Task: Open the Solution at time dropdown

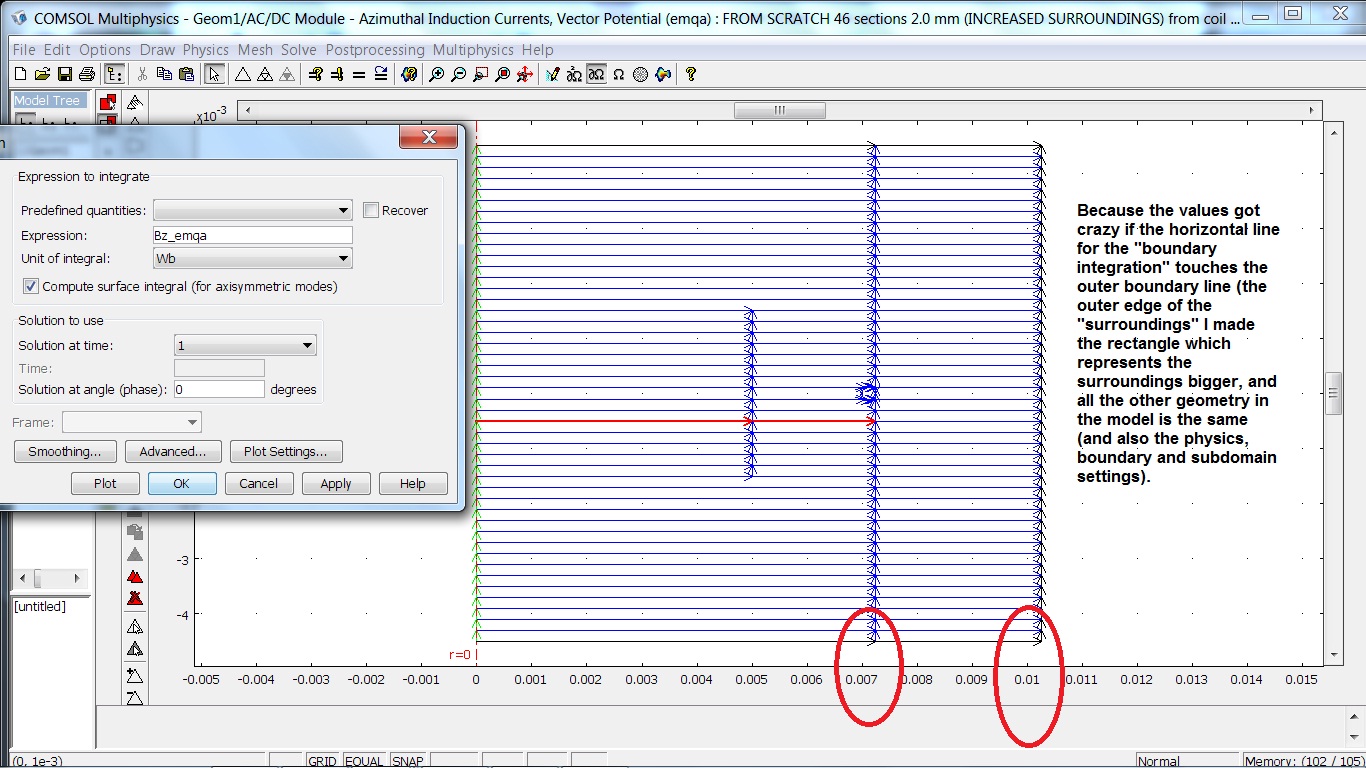Action: pos(245,346)
